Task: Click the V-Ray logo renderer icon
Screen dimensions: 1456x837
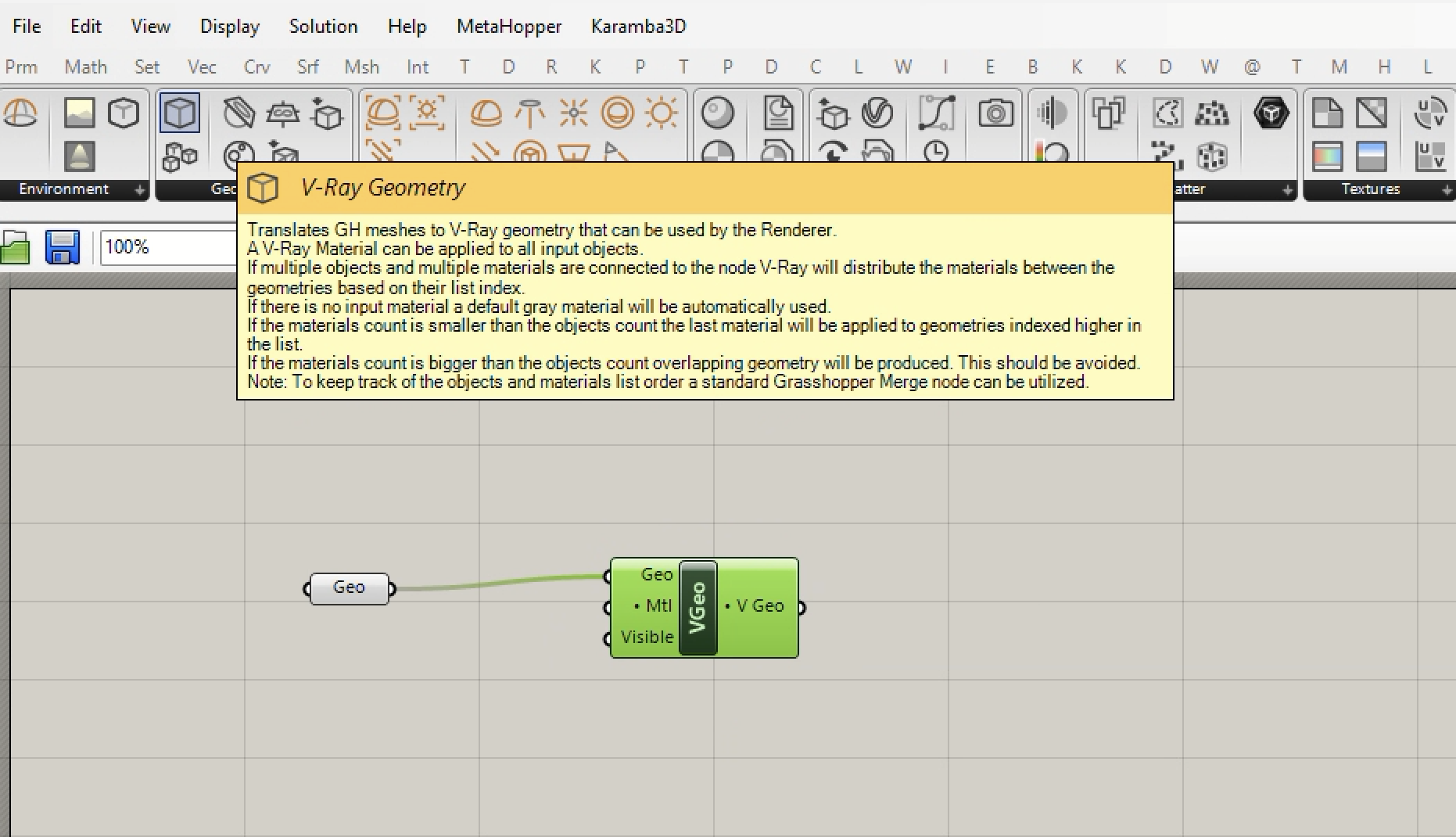Action: pyautogui.click(x=877, y=113)
